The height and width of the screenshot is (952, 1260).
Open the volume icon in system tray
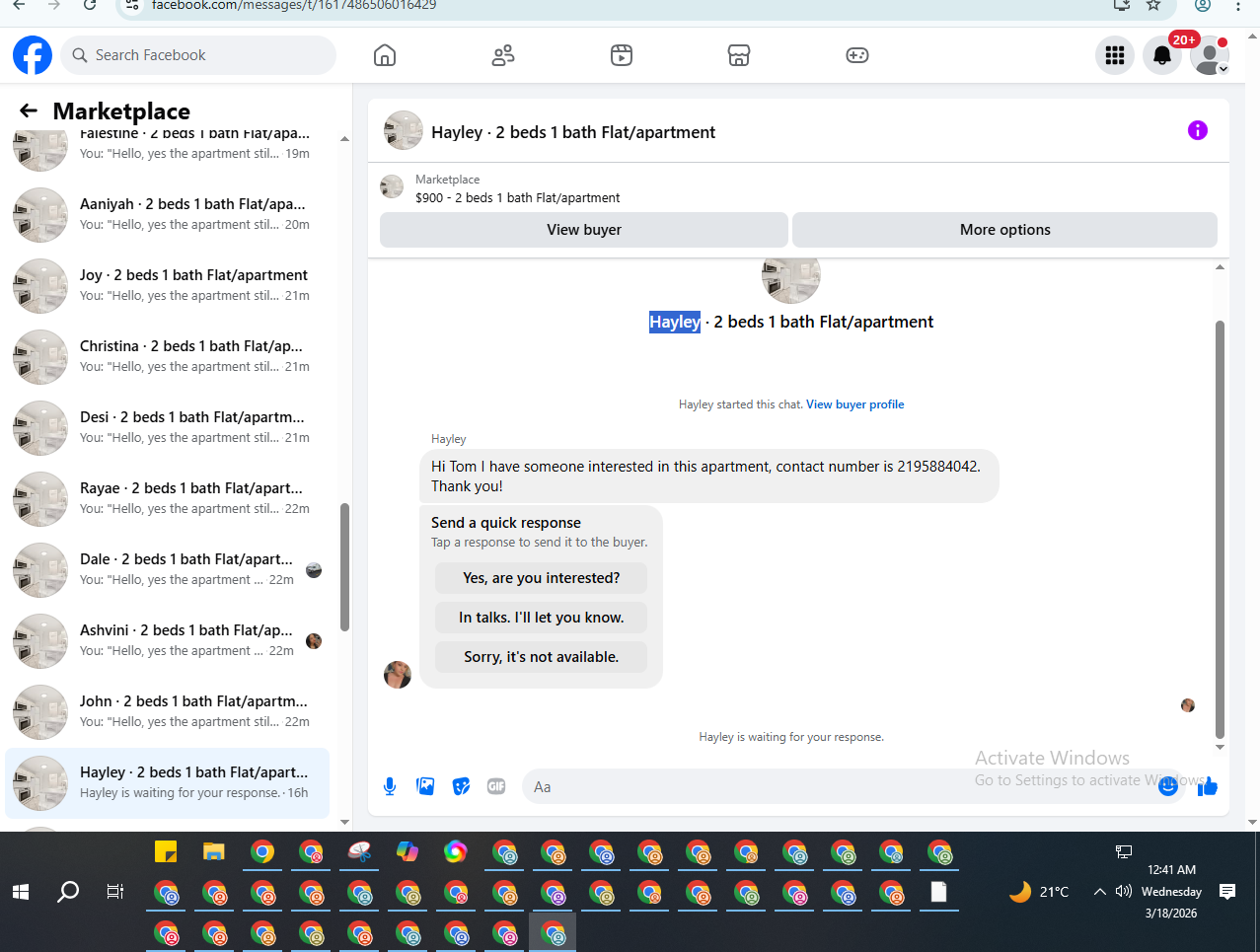pos(1124,892)
